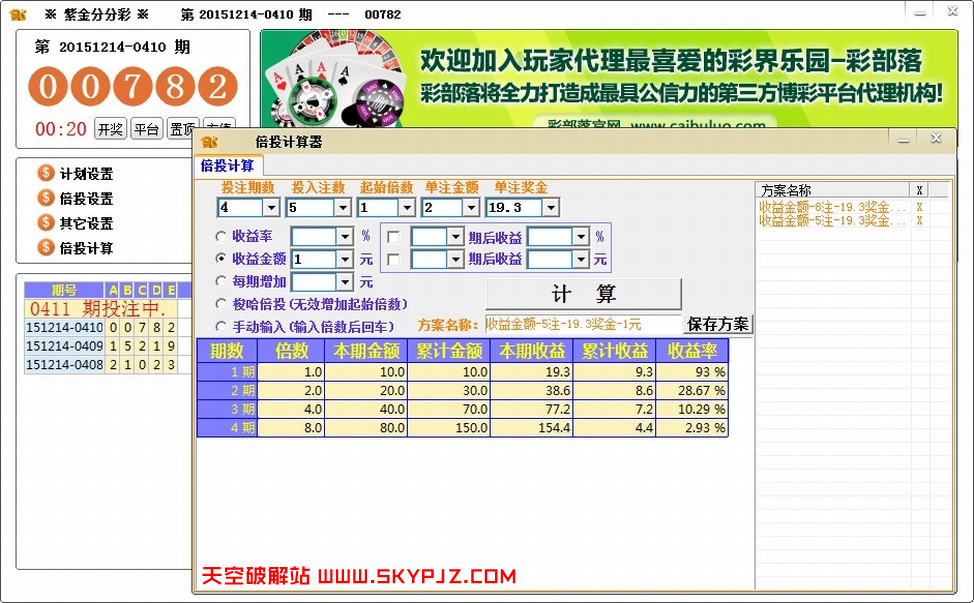Click the 倍投设置 dollar icon
Screen dimensions: 974x603
pyautogui.click(x=45, y=198)
